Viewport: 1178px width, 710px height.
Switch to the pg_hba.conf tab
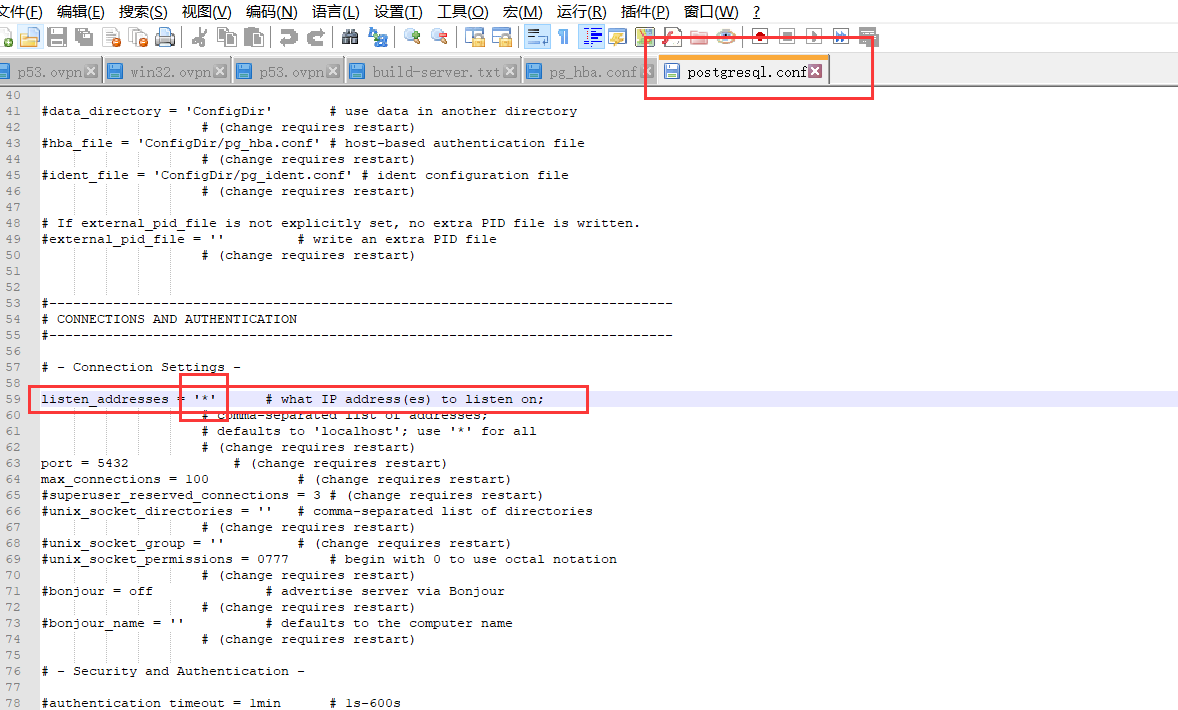[x=591, y=72]
